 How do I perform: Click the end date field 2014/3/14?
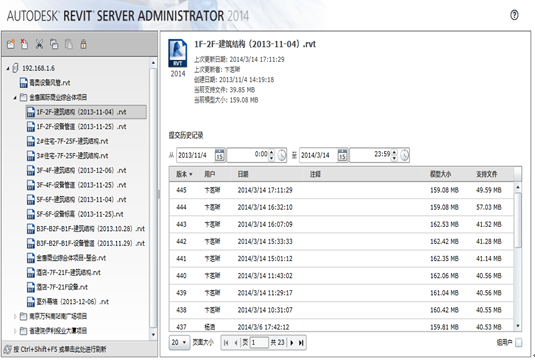[x=318, y=155]
